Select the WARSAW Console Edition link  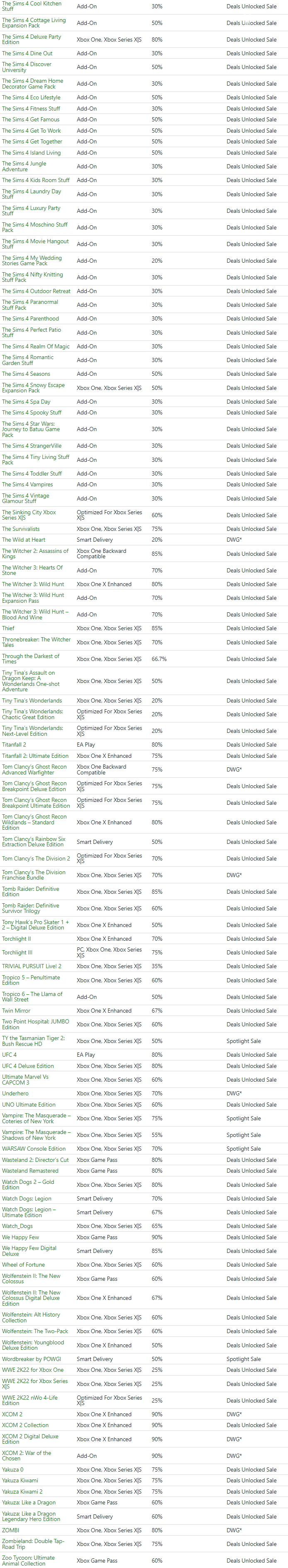34,1149
